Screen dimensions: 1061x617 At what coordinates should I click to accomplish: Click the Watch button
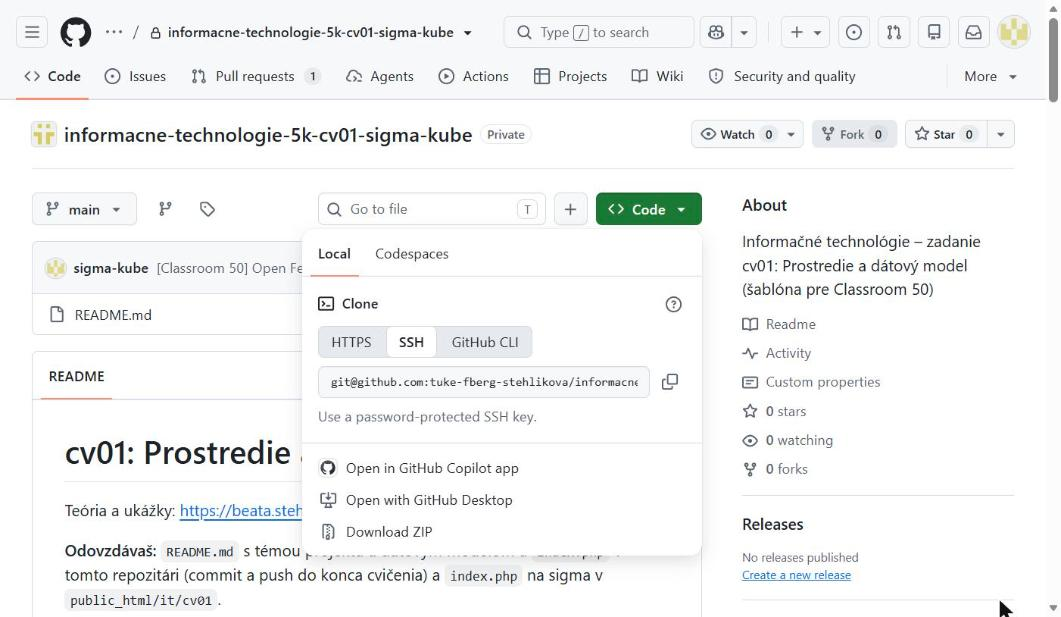(736, 135)
